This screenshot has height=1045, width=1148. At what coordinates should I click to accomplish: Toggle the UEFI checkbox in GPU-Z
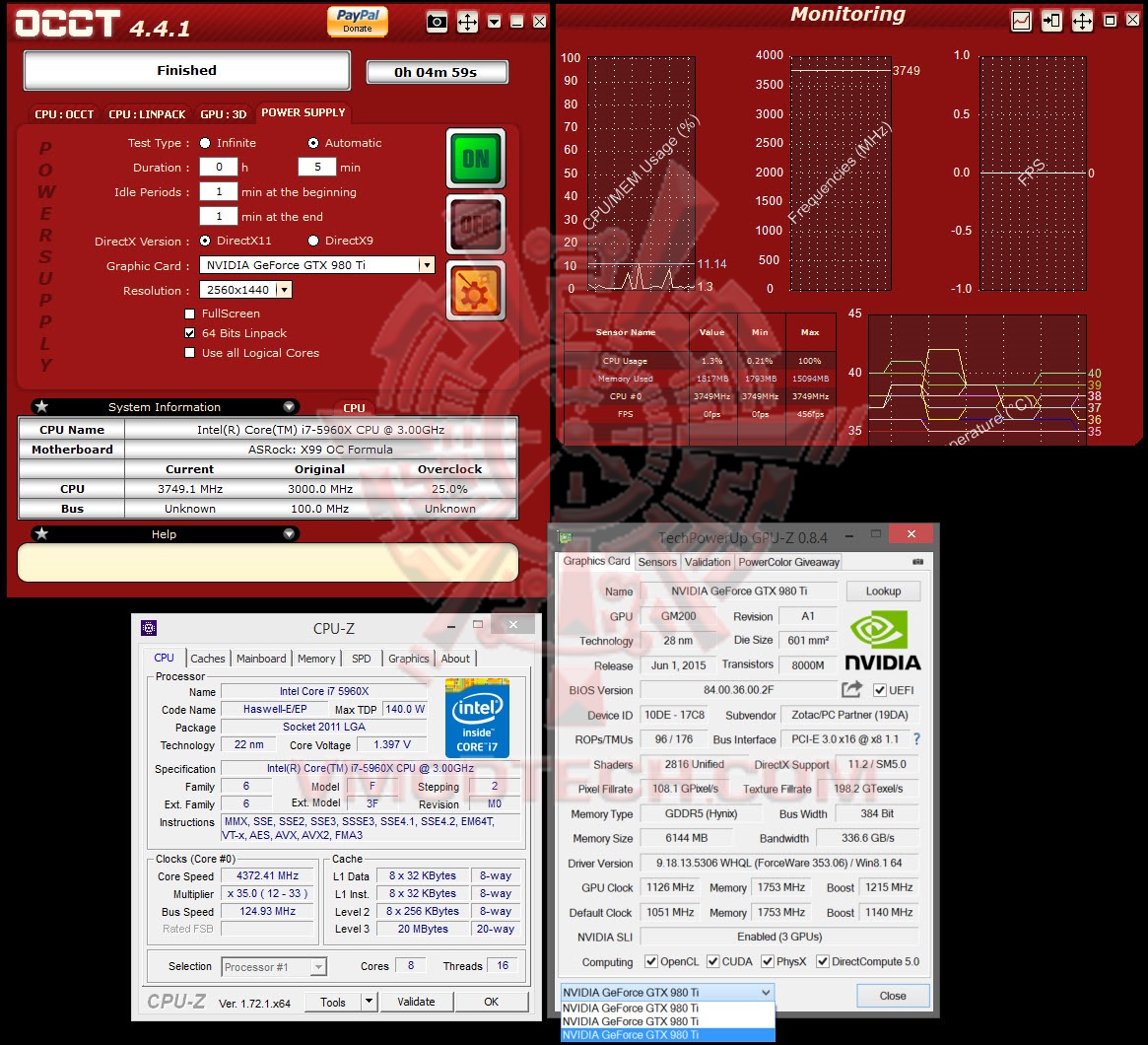[x=880, y=690]
